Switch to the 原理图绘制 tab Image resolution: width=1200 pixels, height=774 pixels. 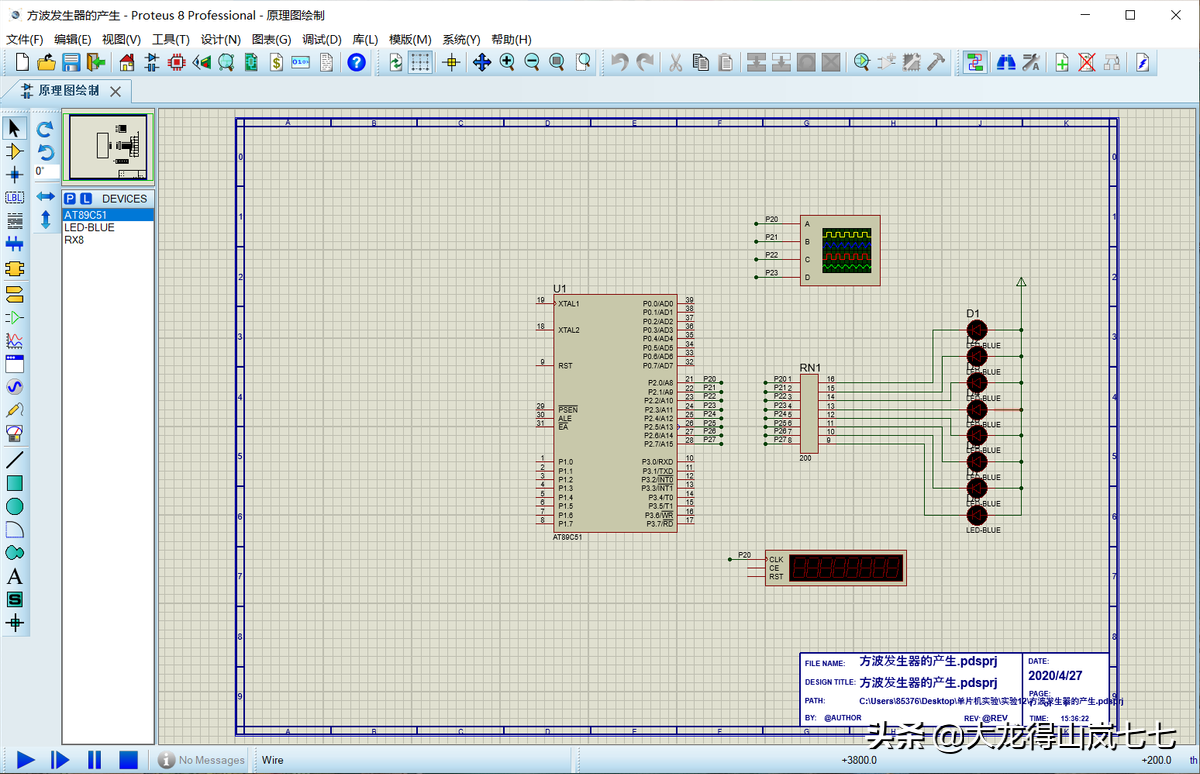68,91
